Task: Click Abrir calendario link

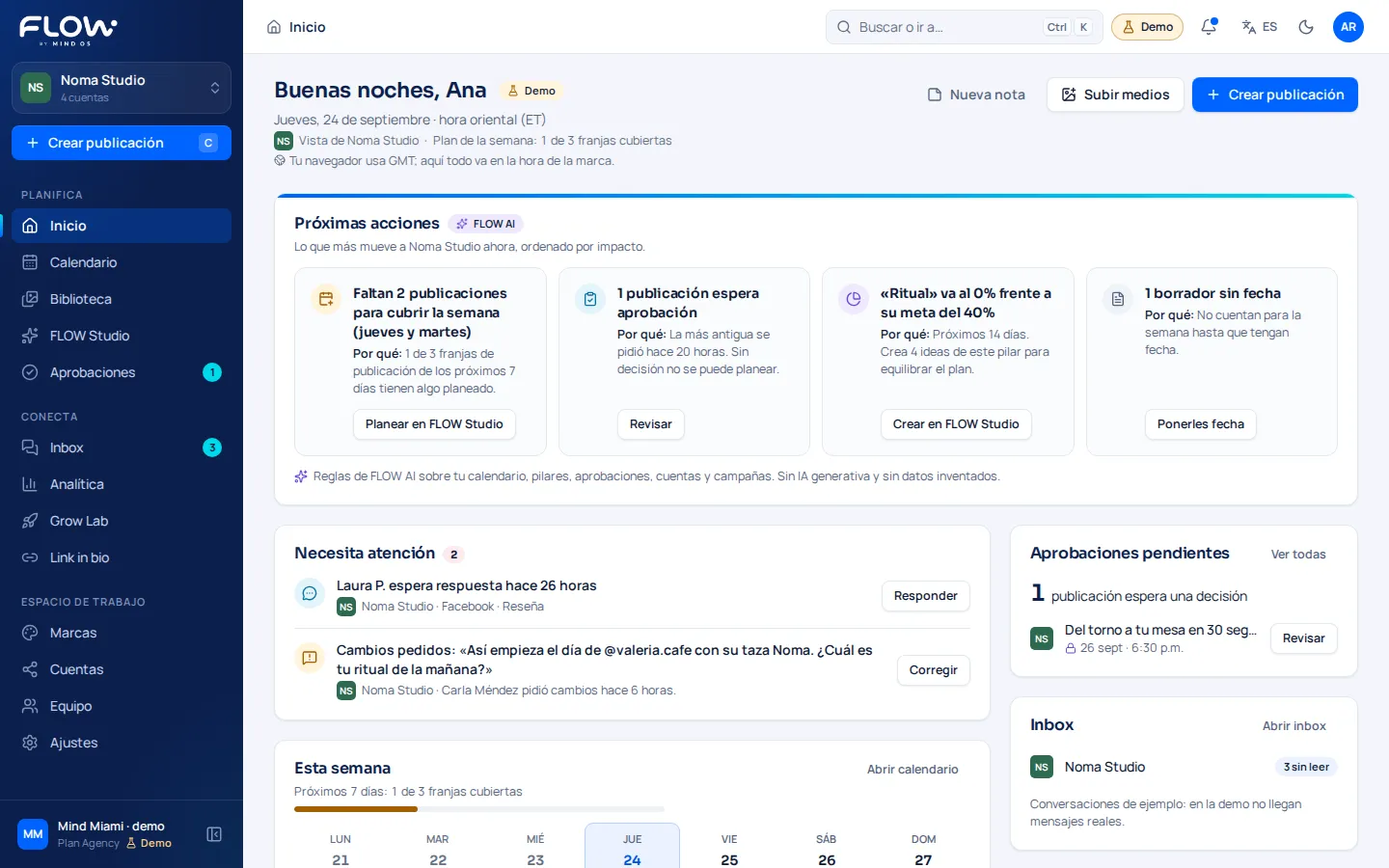Action: coord(912,770)
